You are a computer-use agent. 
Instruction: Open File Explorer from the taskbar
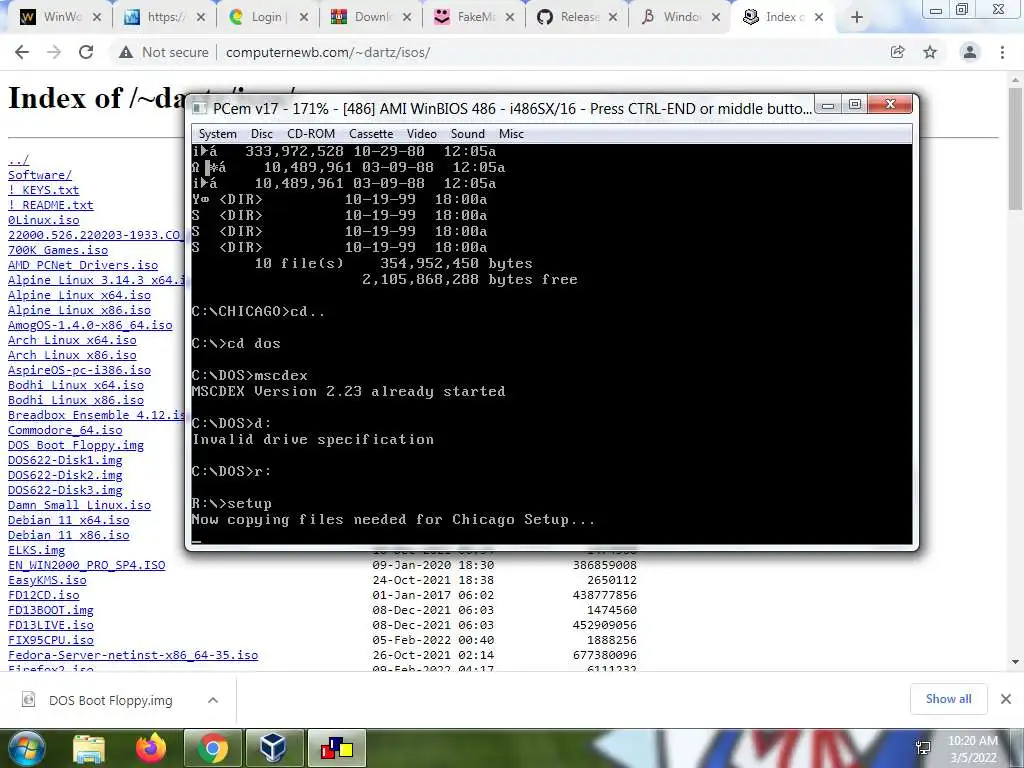point(89,748)
